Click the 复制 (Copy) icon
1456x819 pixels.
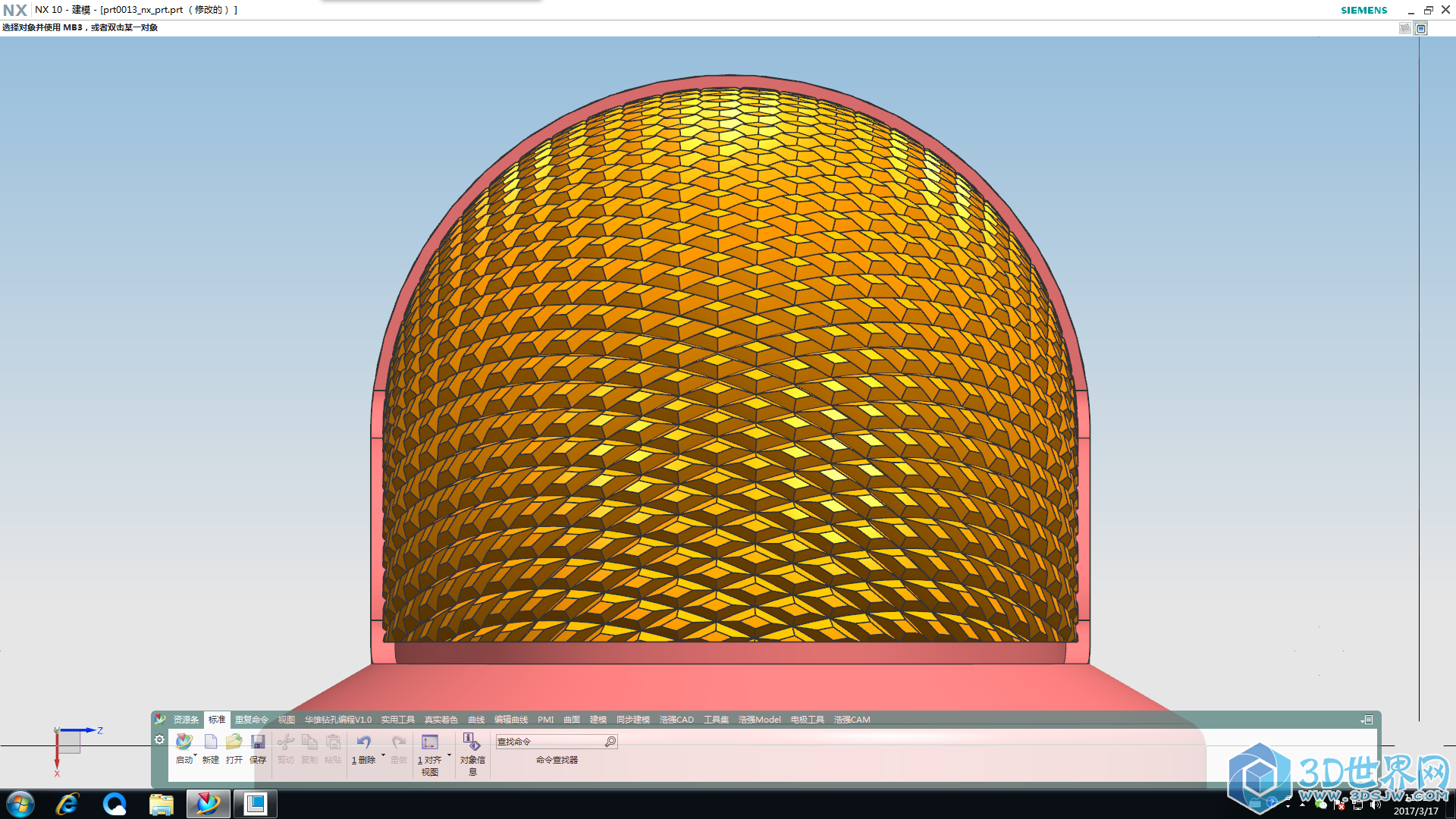coord(309,742)
